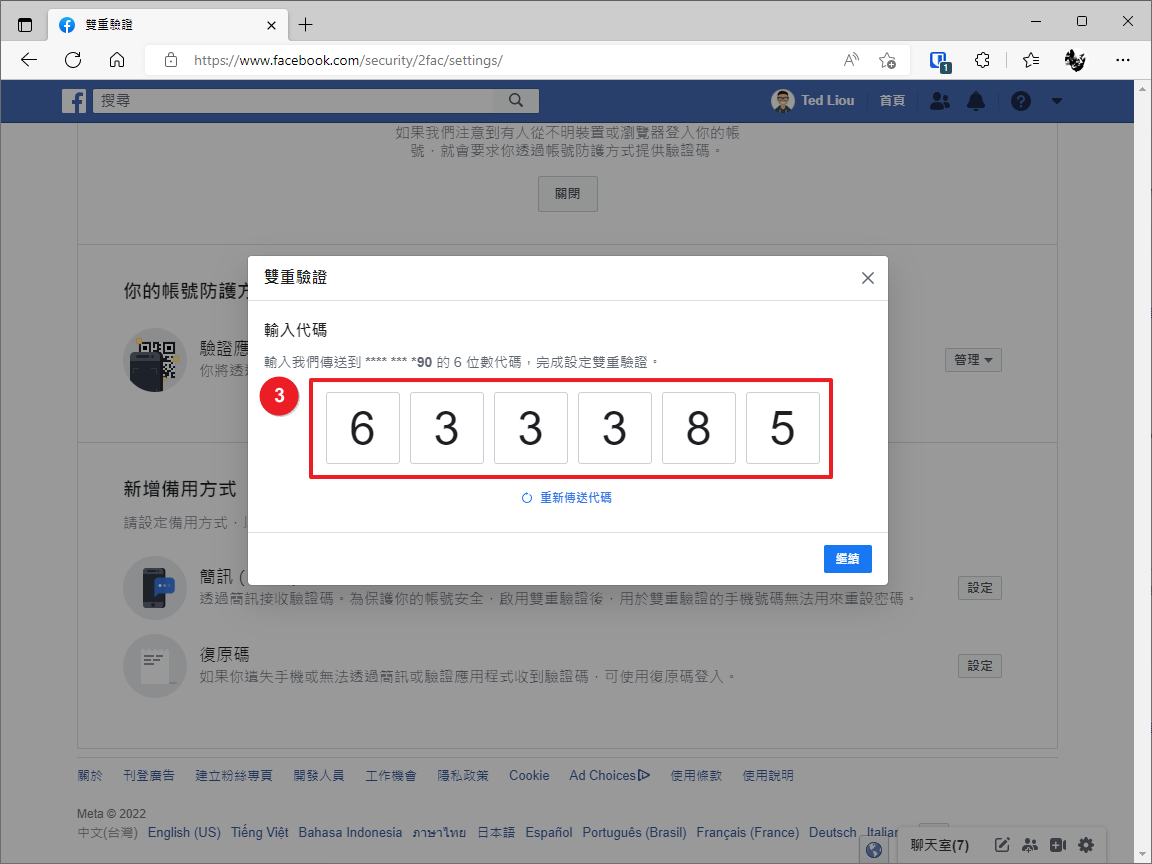Viewport: 1152px width, 864px height.
Task: Click Ted Liou name in header
Action: (x=827, y=101)
